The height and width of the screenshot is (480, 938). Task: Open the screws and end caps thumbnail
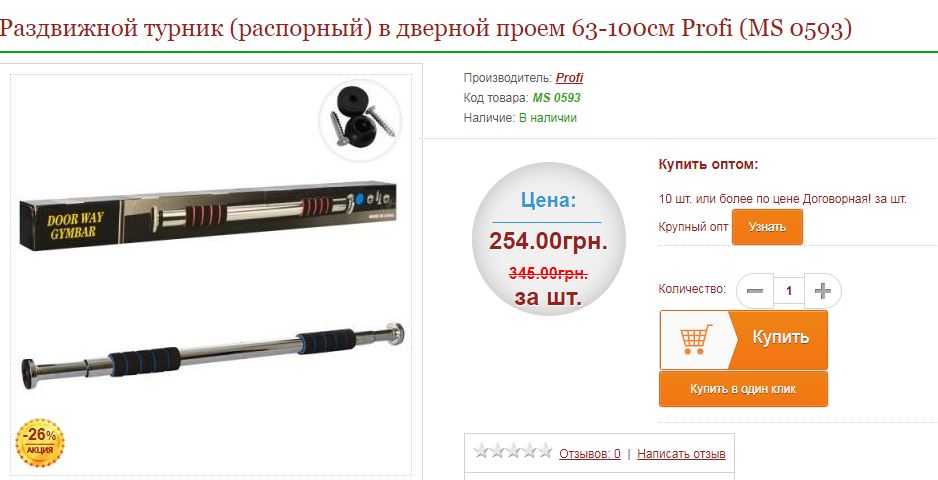click(x=360, y=120)
